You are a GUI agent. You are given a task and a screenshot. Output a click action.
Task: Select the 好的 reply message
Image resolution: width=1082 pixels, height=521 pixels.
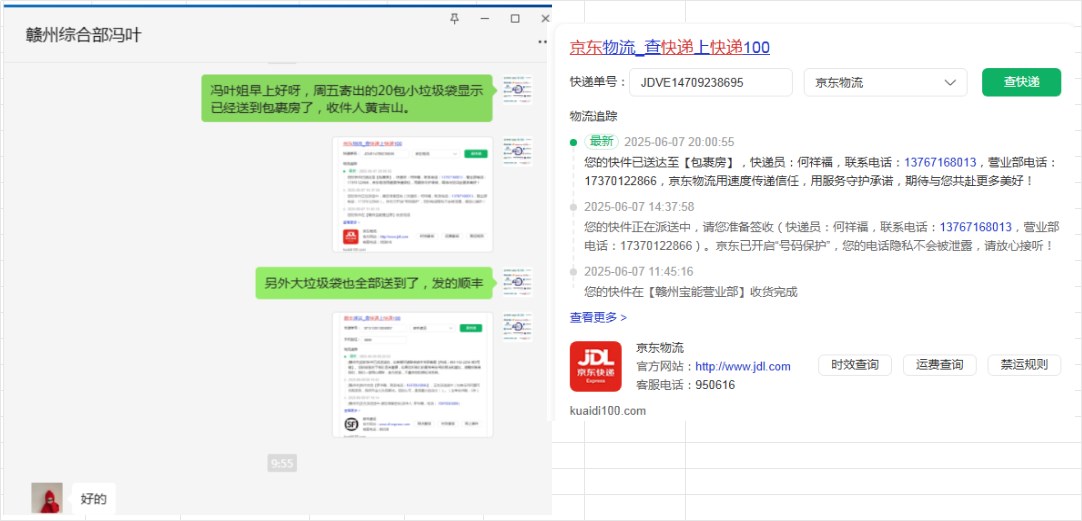pyautogui.click(x=94, y=498)
